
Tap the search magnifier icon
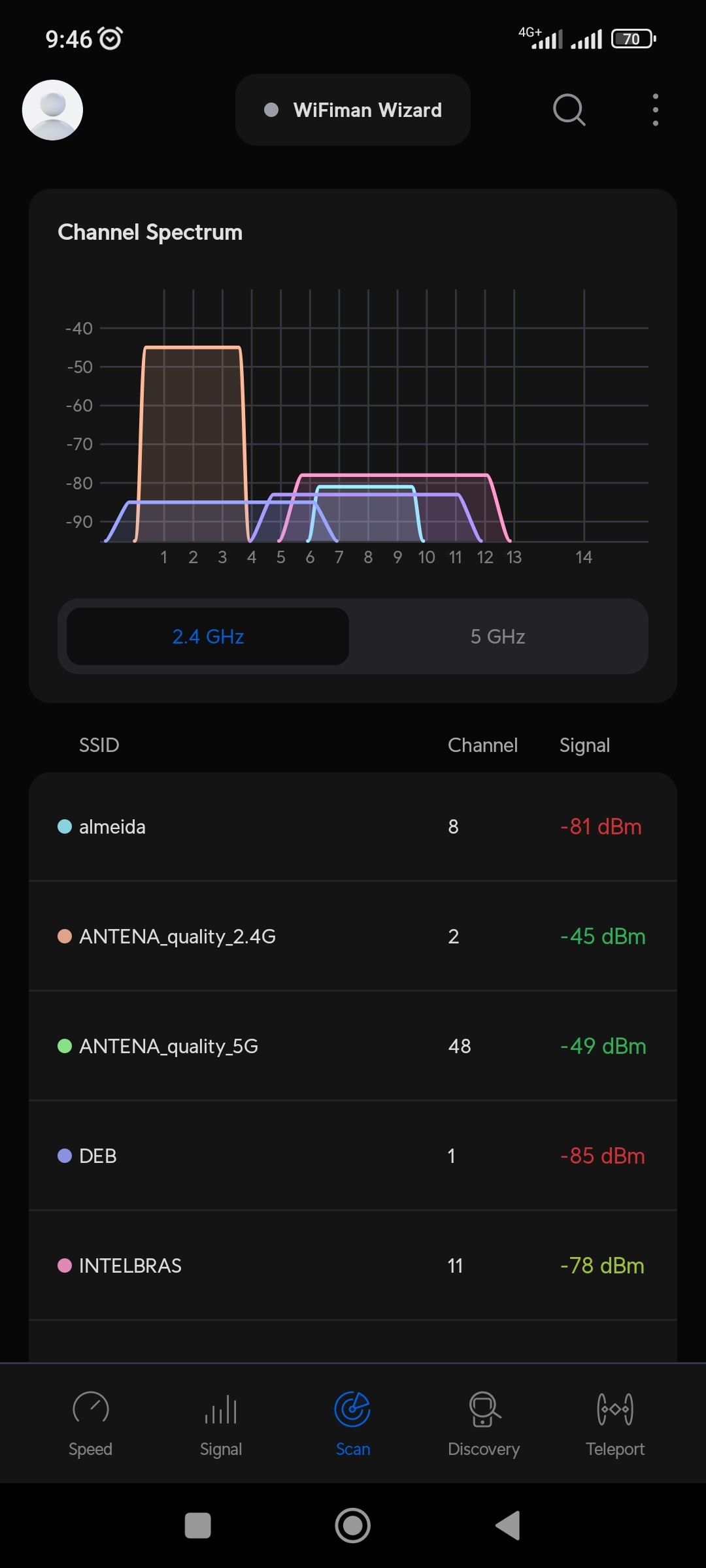point(569,110)
